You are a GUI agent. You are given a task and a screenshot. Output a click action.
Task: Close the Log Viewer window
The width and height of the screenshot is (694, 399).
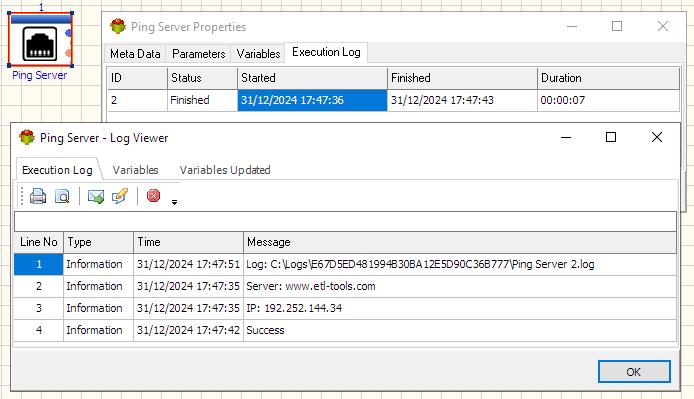click(x=657, y=137)
